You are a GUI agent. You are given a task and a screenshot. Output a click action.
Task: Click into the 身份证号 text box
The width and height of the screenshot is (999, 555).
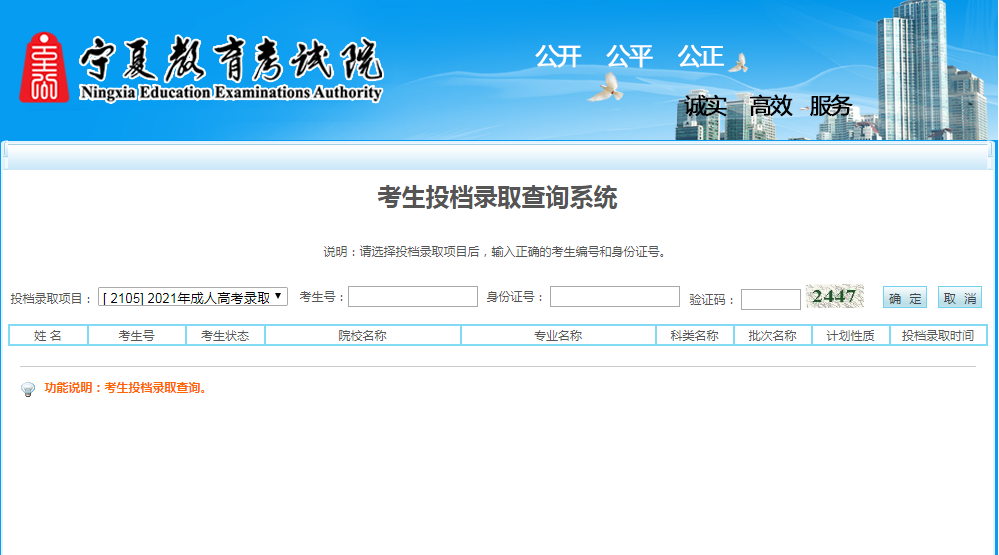(x=614, y=297)
